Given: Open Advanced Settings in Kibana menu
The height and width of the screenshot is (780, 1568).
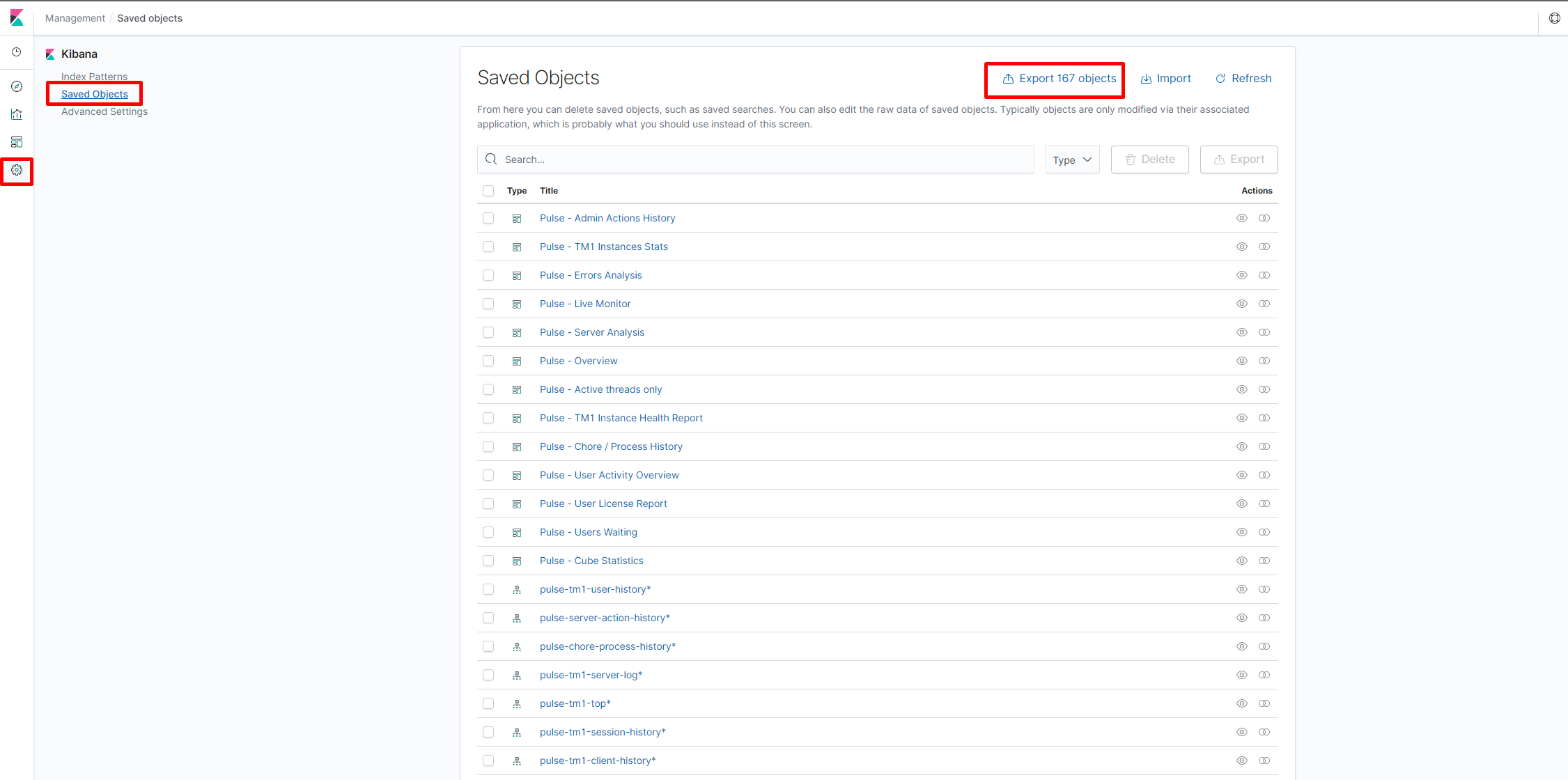Looking at the screenshot, I should pos(104,111).
